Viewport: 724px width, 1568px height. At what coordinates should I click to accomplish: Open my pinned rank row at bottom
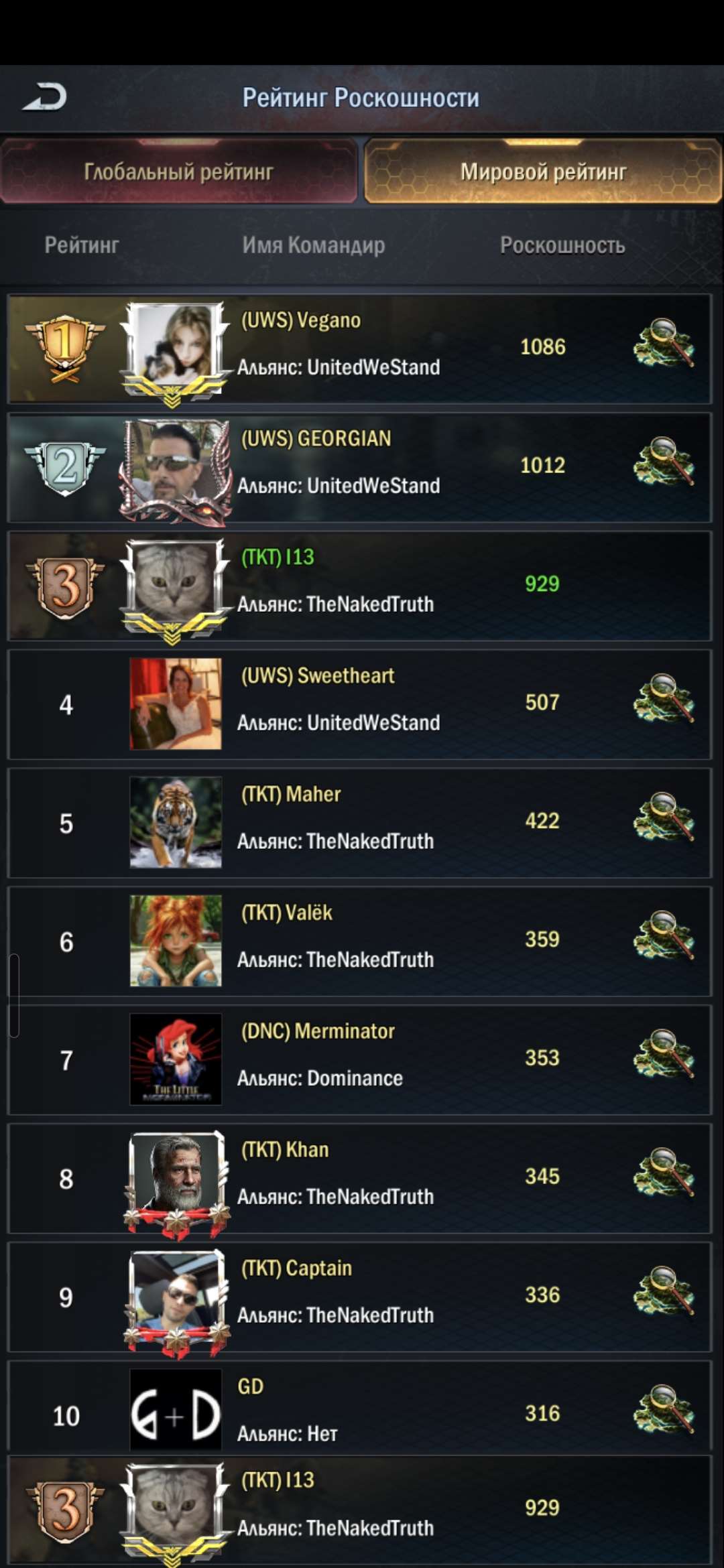point(359,1510)
